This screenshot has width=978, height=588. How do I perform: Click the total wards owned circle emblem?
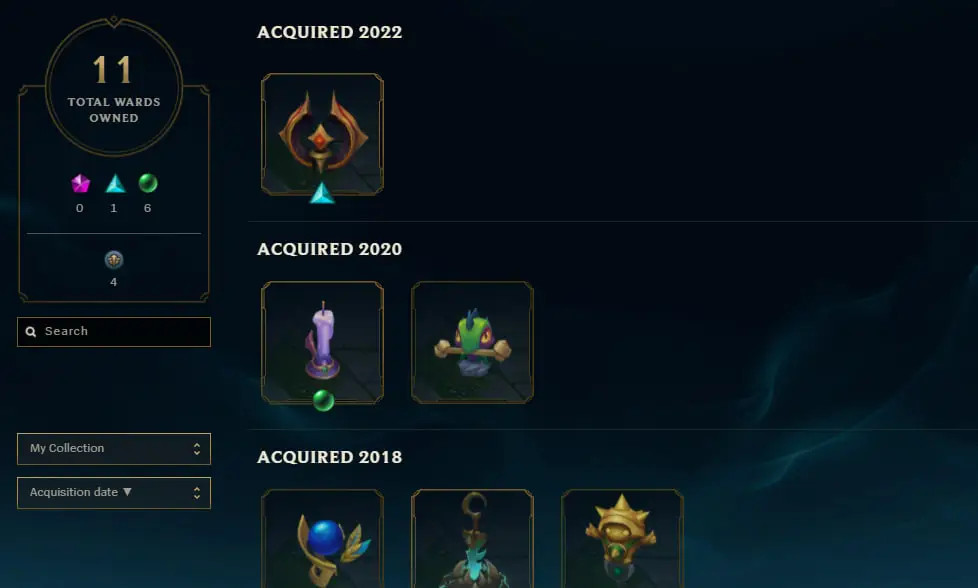point(114,87)
